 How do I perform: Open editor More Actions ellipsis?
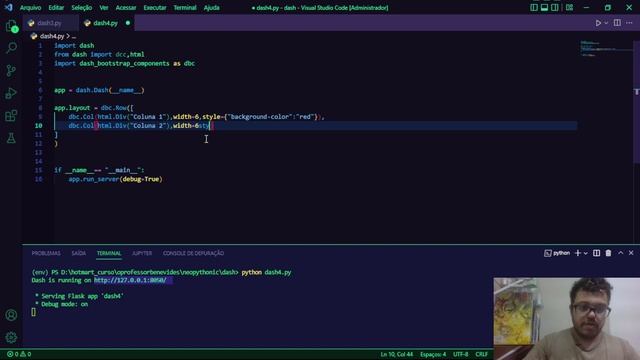(629, 23)
